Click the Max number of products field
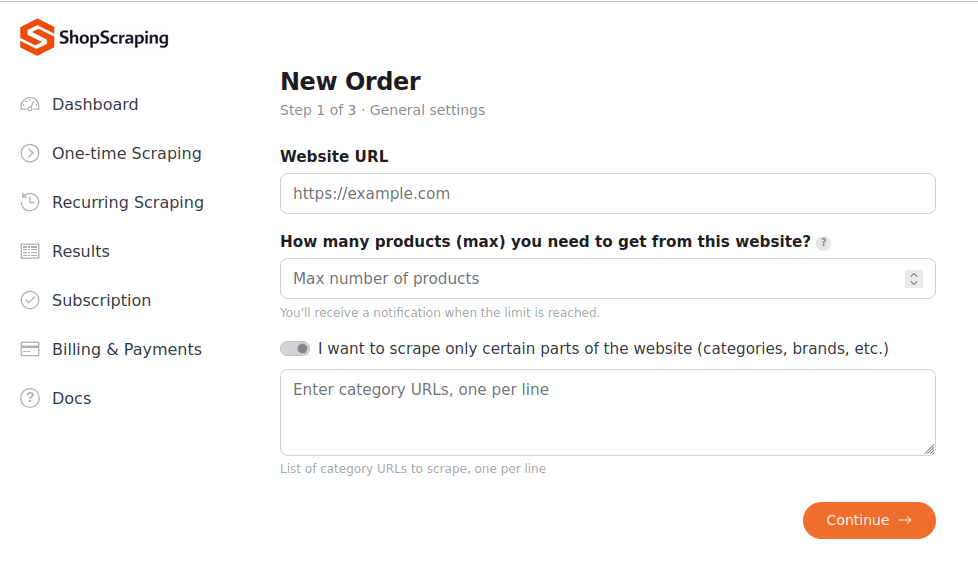 tap(608, 279)
